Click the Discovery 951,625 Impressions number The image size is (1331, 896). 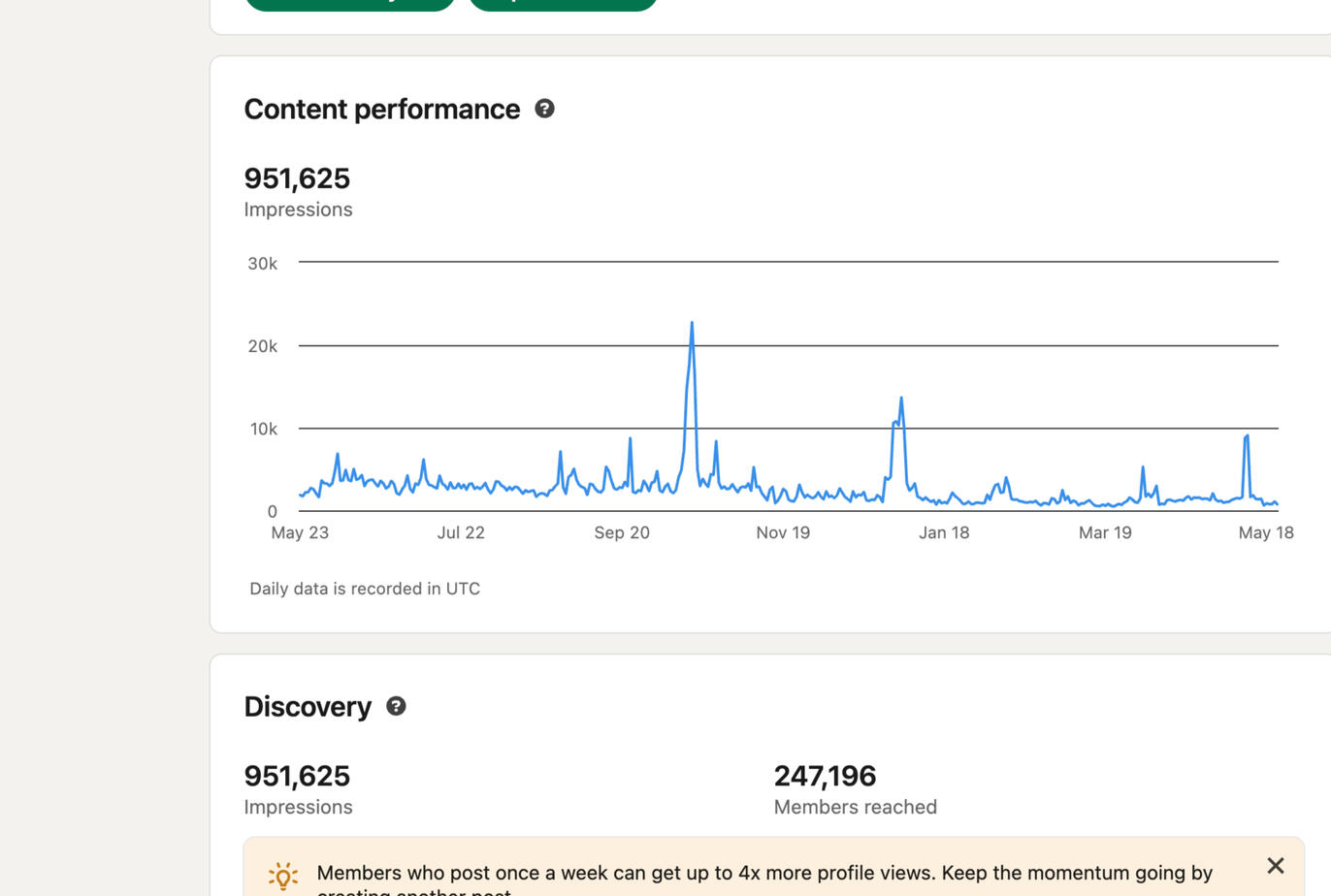coord(297,776)
